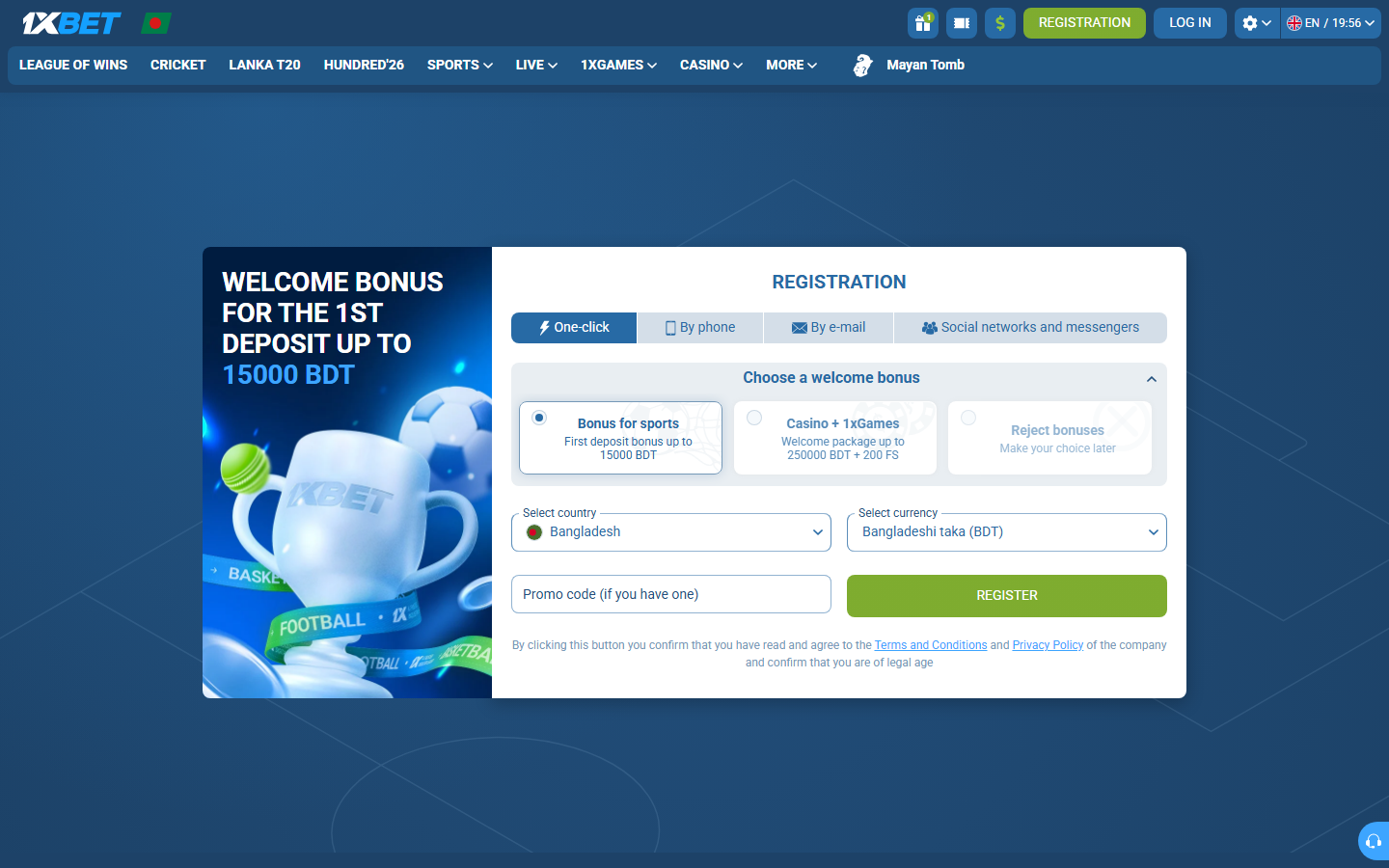The width and height of the screenshot is (1389, 868).
Task: Expand the MORE menu
Action: 791,66
